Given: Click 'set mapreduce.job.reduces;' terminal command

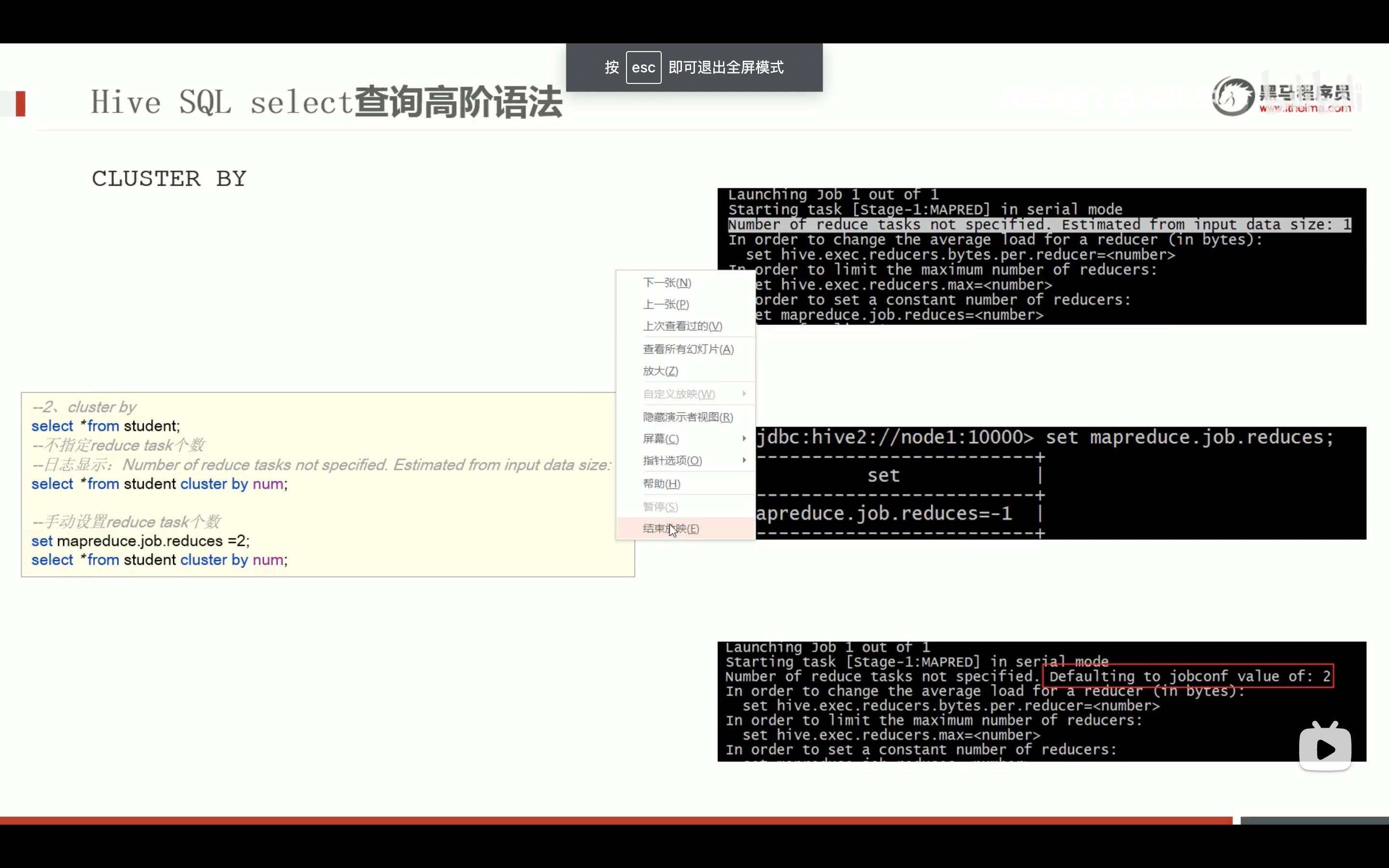Looking at the screenshot, I should pyautogui.click(x=1189, y=437).
